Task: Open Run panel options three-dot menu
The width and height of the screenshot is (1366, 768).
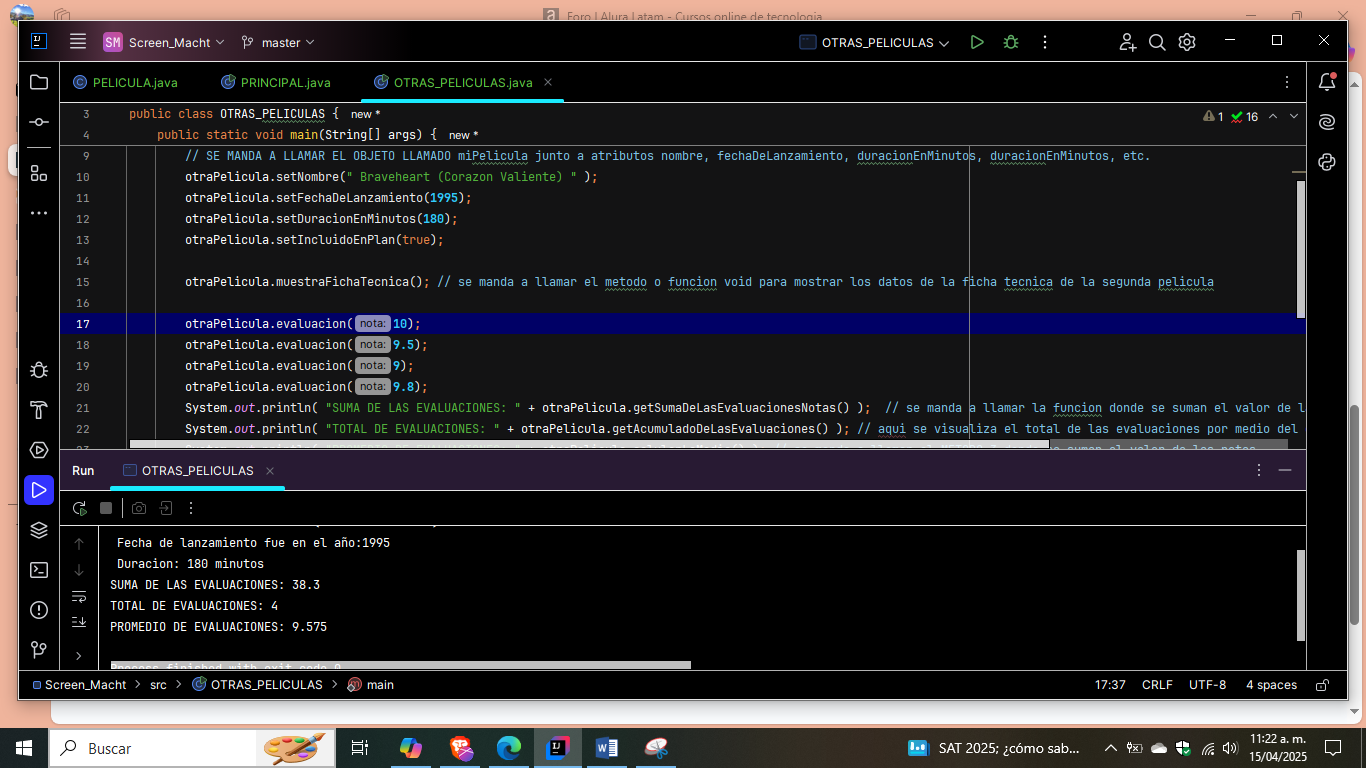Action: click(x=1258, y=470)
